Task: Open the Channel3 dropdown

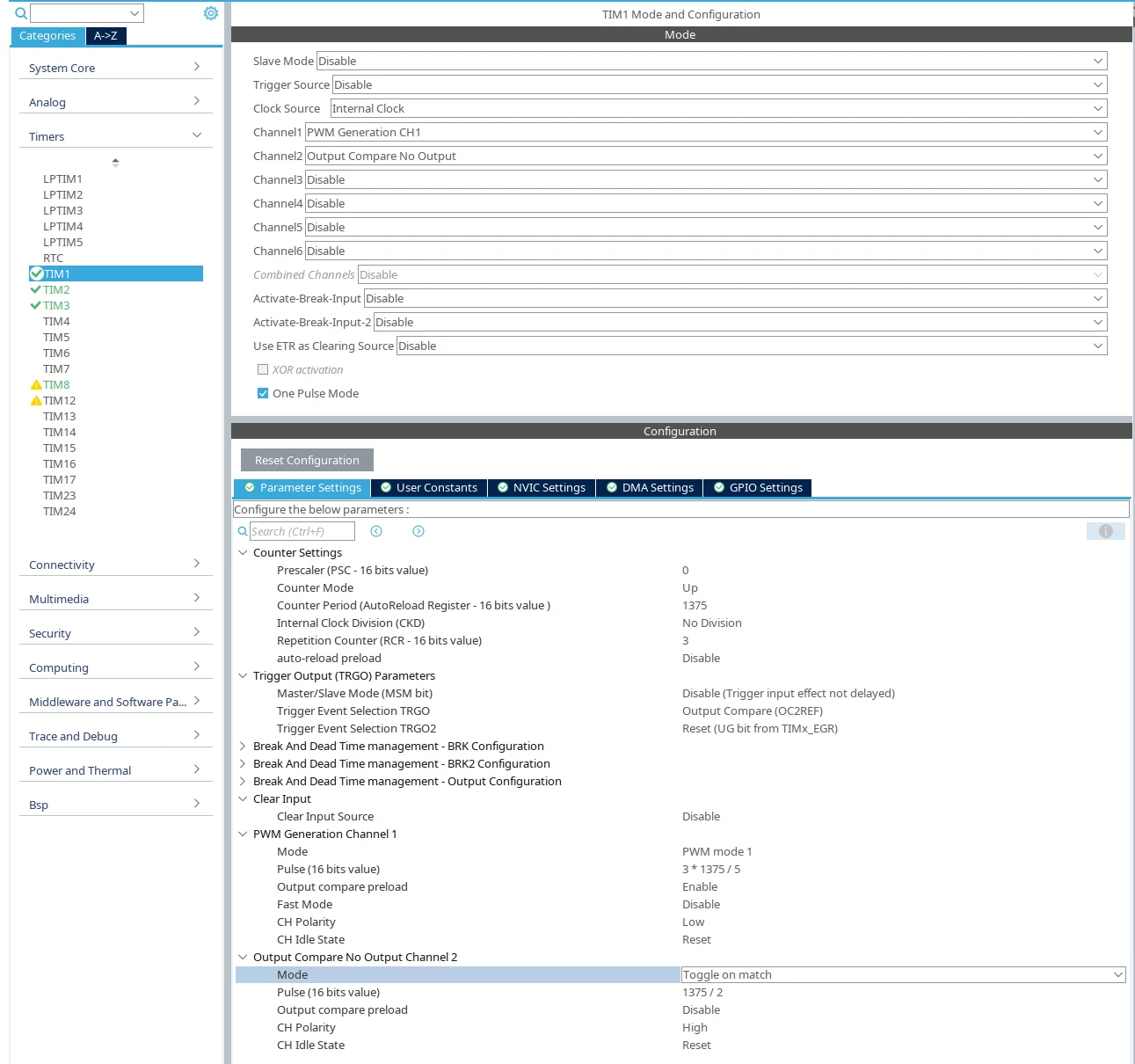Action: click(706, 179)
